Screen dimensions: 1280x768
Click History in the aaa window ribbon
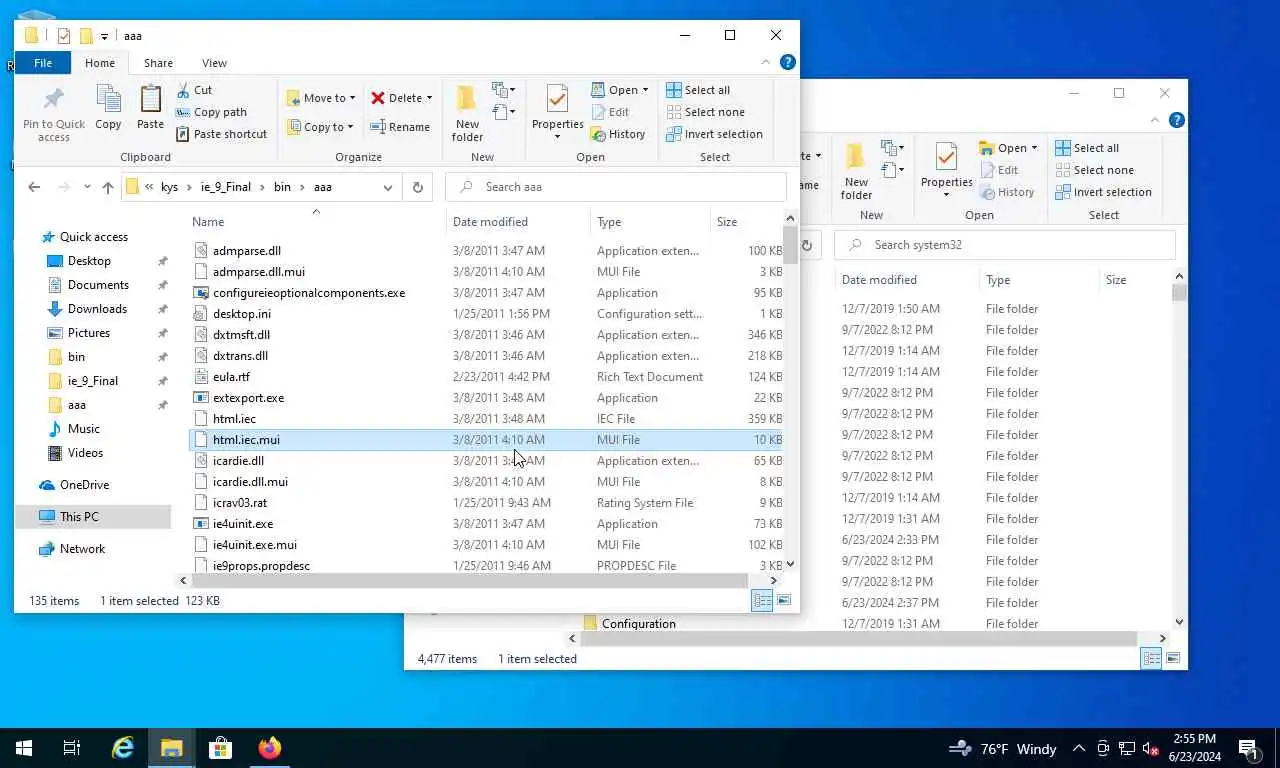[618, 134]
